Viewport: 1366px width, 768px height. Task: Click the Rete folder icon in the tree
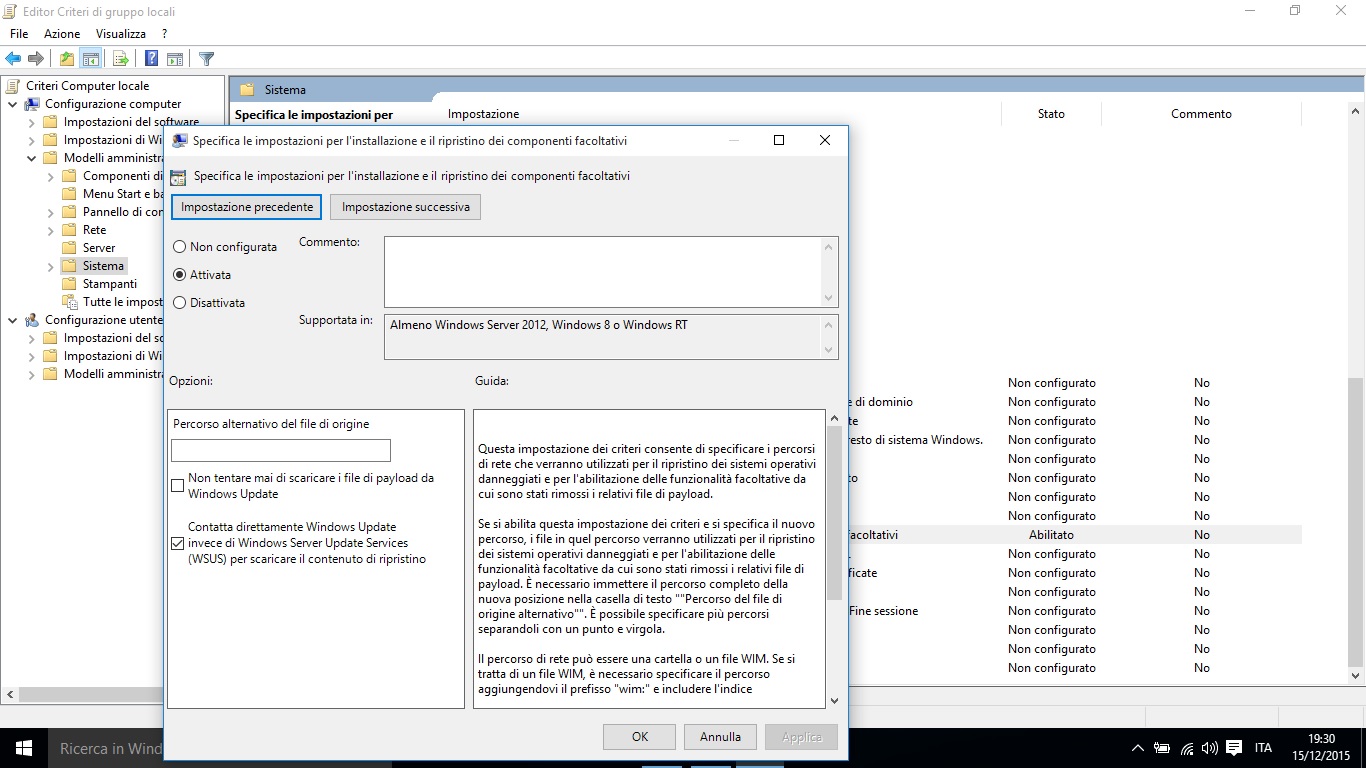pyautogui.click(x=69, y=230)
